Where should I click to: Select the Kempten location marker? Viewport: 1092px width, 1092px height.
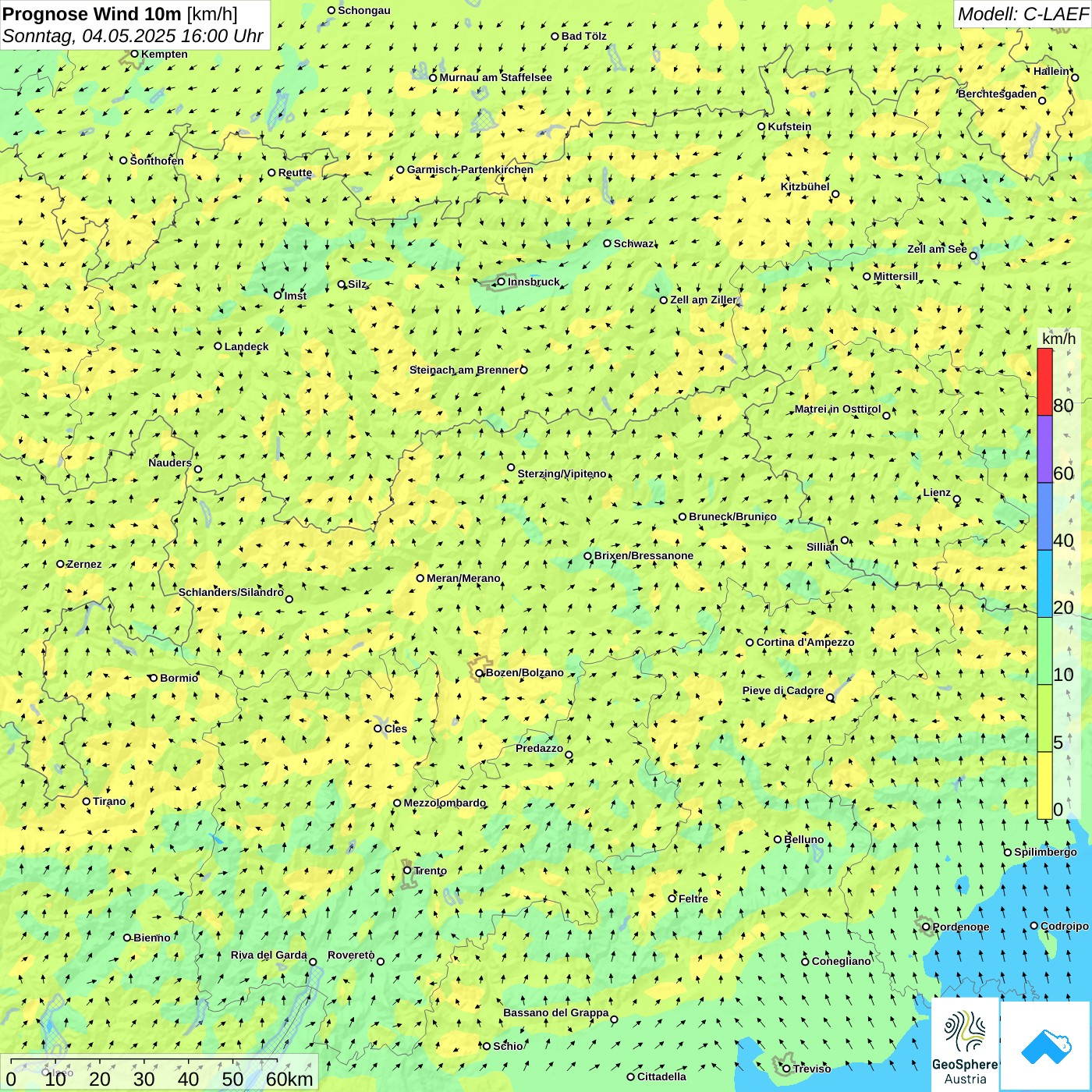134,54
